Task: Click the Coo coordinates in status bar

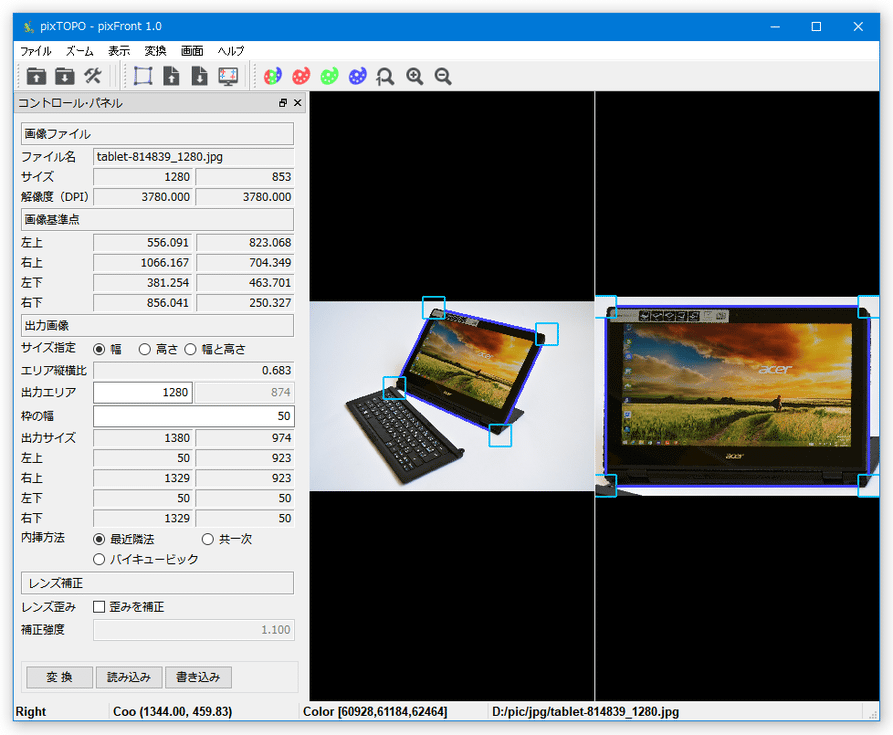Action: coord(173,712)
